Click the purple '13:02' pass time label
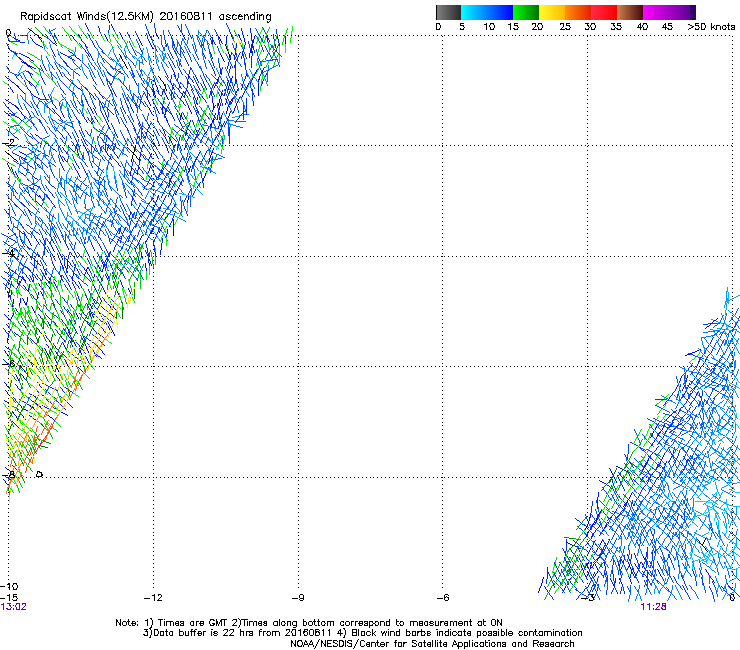Viewport: 740px width, 650px height. pyautogui.click(x=14, y=607)
